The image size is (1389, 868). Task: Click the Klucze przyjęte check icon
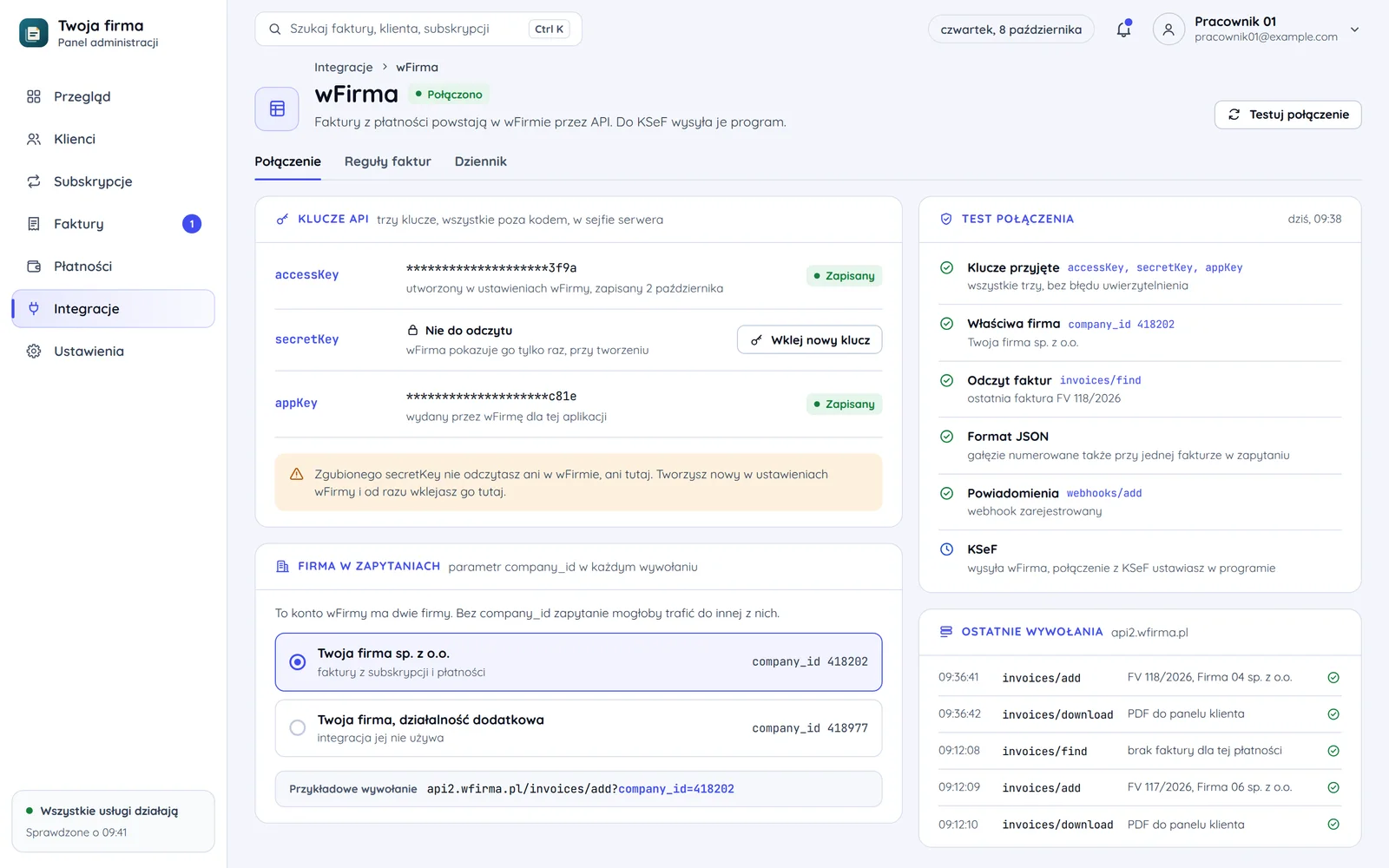[947, 267]
